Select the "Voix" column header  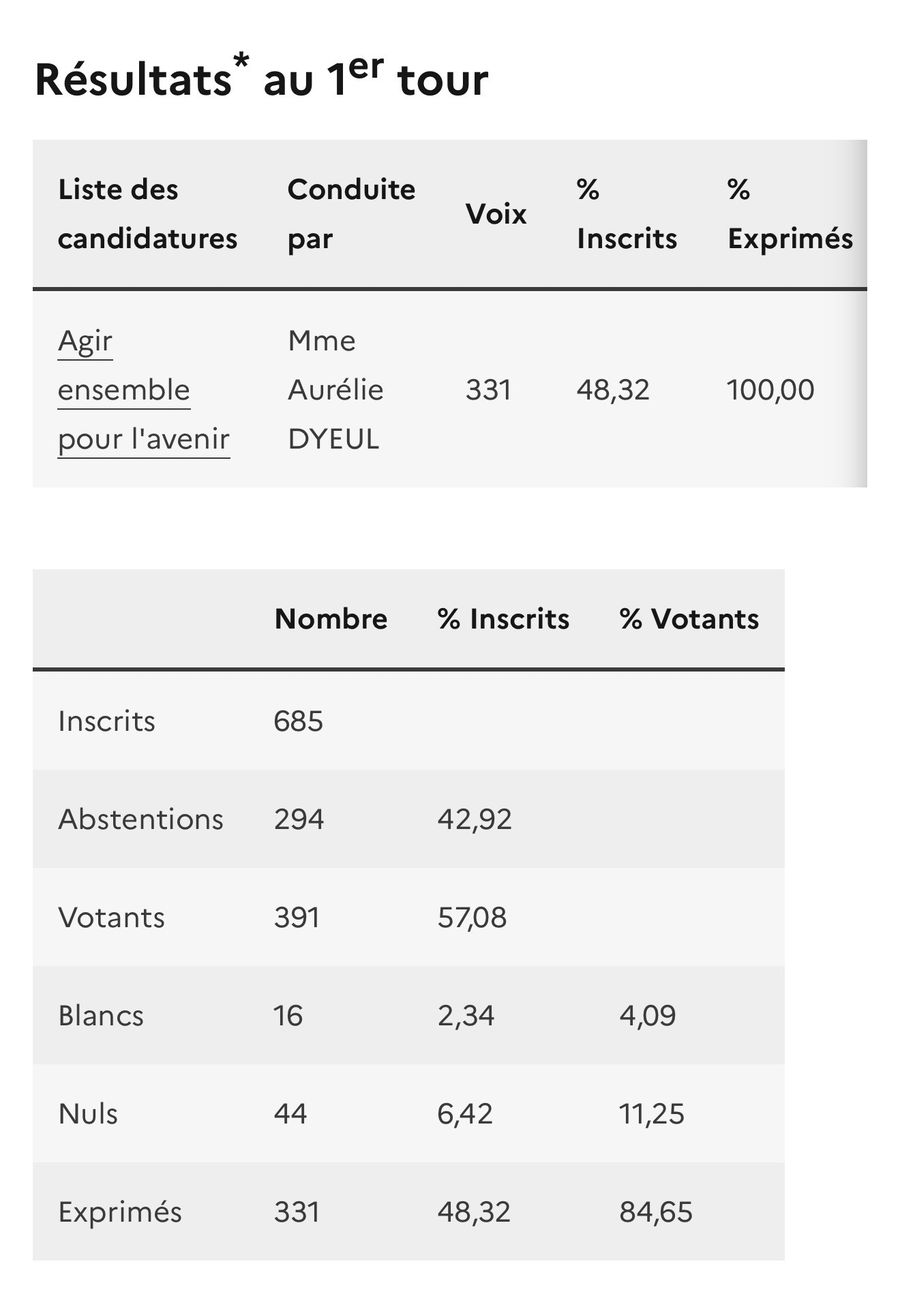tap(496, 214)
